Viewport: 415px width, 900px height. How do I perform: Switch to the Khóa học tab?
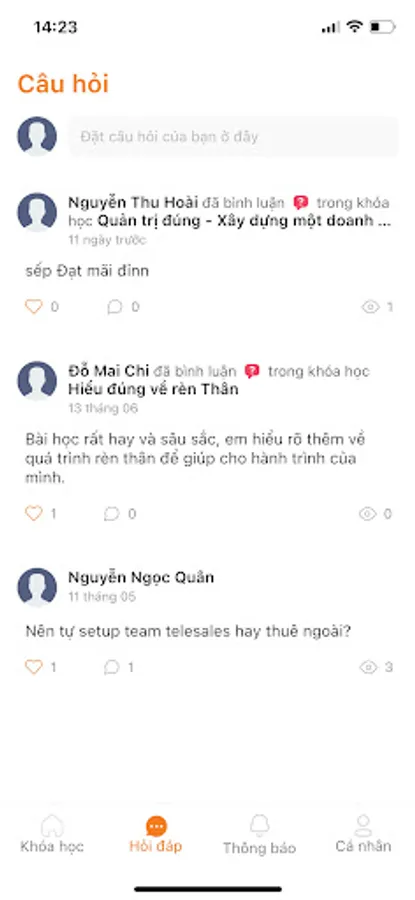(52, 833)
